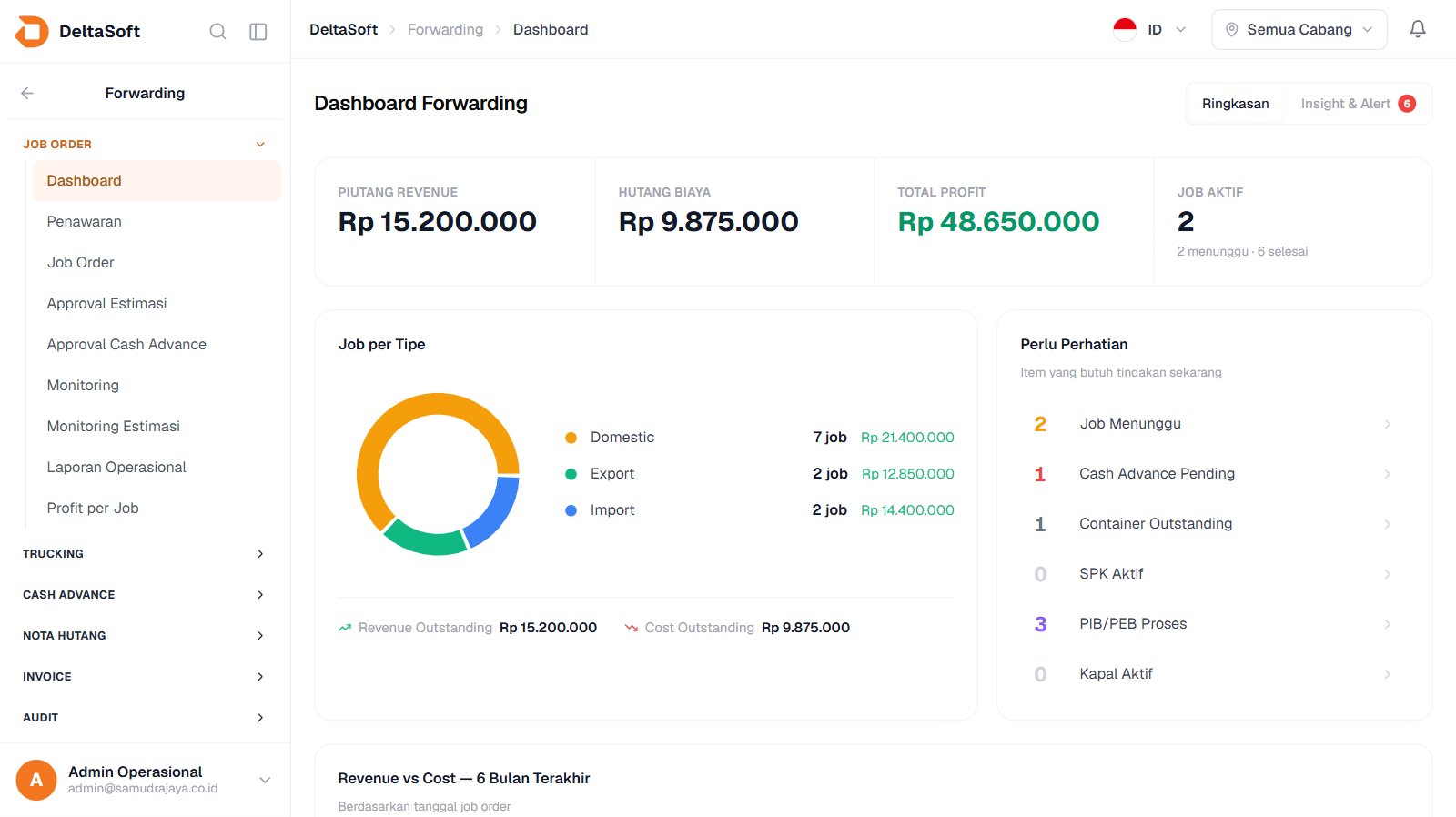Expand the NOTA HUTANG section

tap(146, 635)
